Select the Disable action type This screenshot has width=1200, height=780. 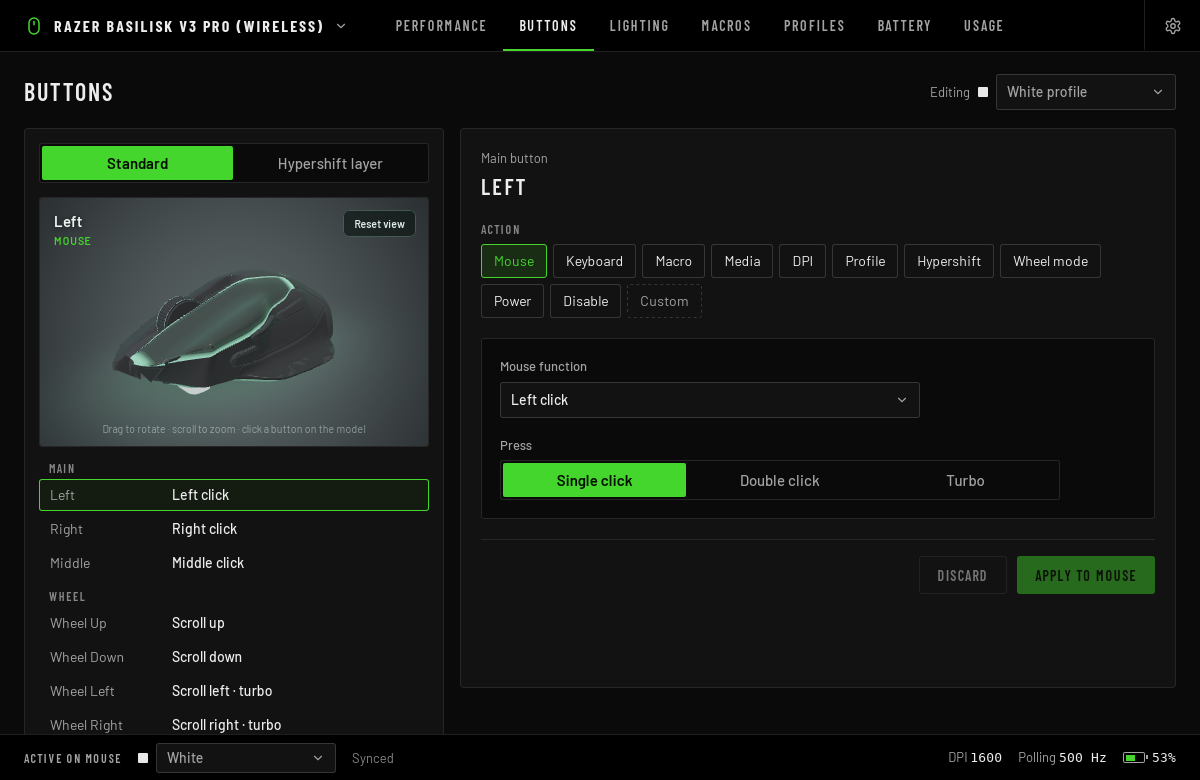[585, 301]
